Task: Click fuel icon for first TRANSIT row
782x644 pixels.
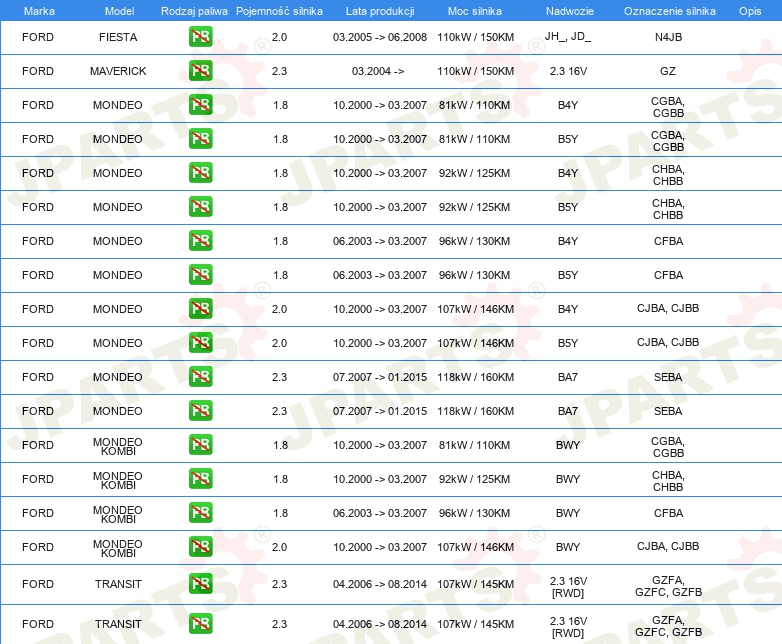Action: tap(200, 584)
